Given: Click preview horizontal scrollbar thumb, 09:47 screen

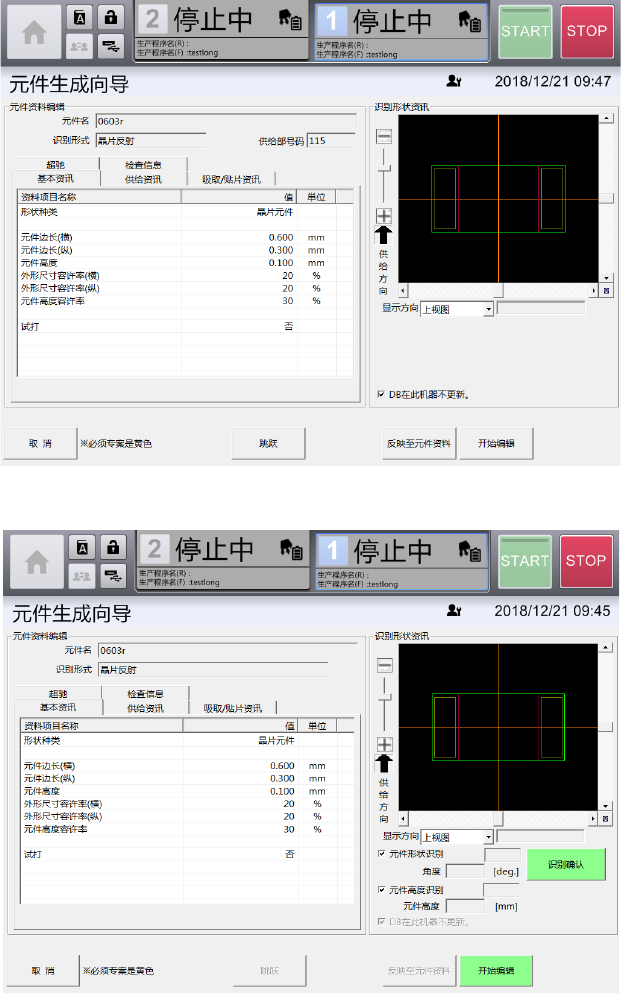Looking at the screenshot, I should click(499, 291).
